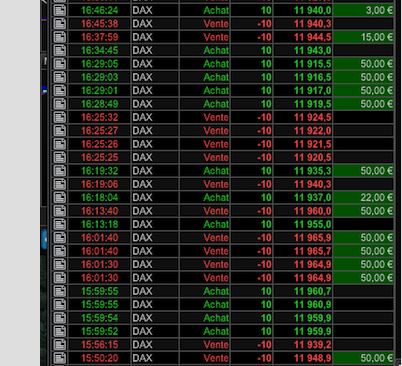Click the ticket icon beside 15:59:52
The width and height of the screenshot is (402, 366).
[60, 331]
